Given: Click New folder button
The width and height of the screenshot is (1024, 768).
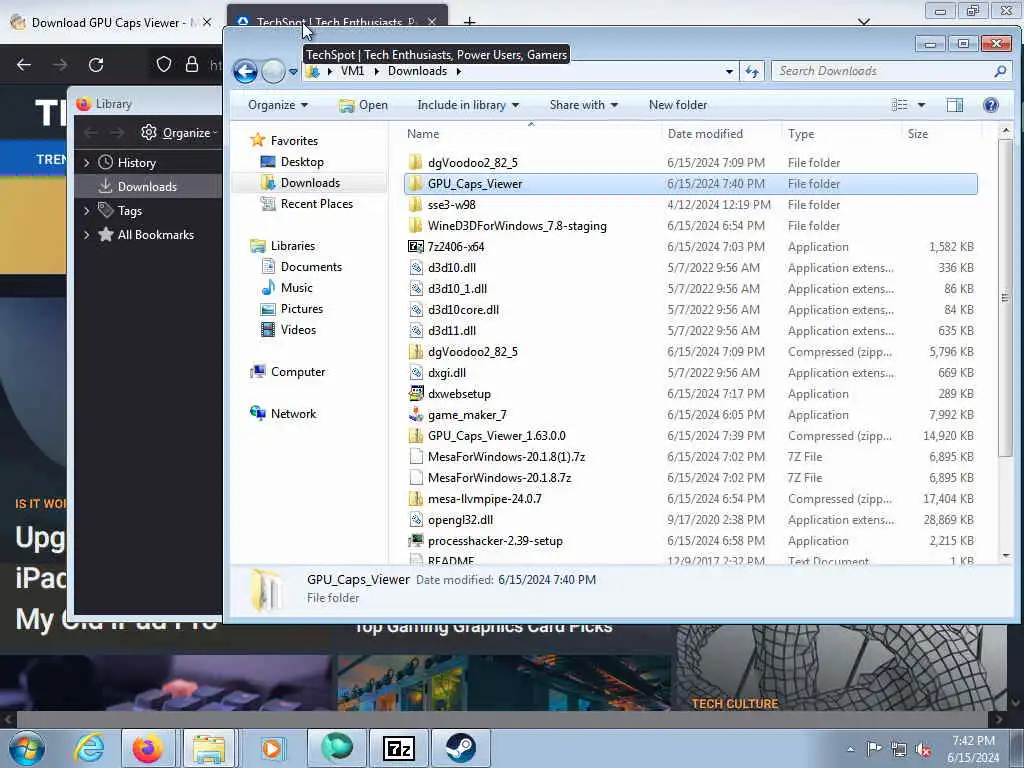Looking at the screenshot, I should click(x=677, y=105).
